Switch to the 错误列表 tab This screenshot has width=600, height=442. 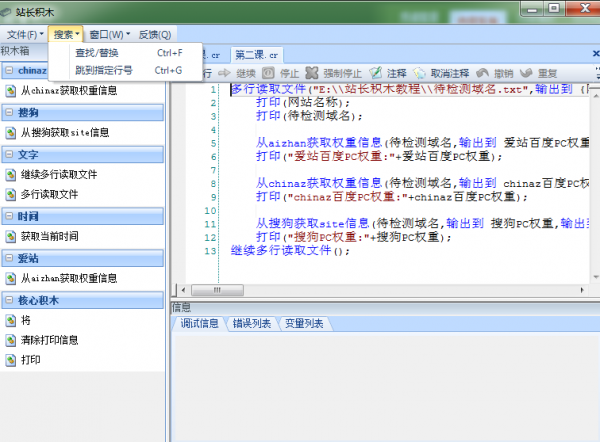[x=252, y=323]
